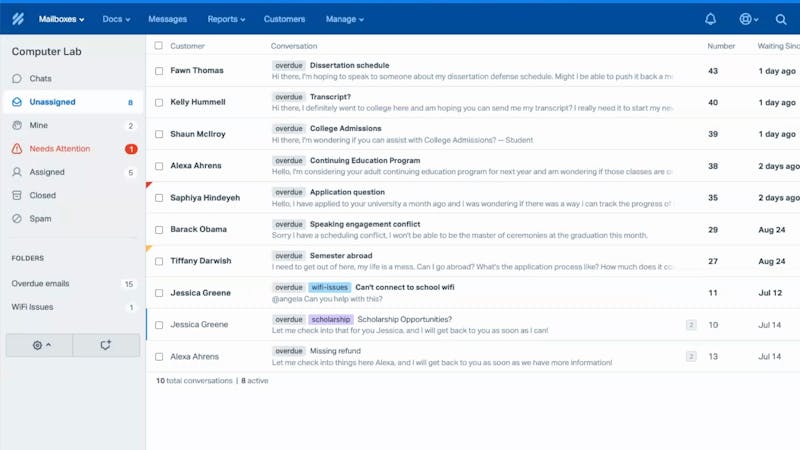Screen dimensions: 800x450
Task: Click the wifi-issues tag label
Action: pyautogui.click(x=329, y=288)
